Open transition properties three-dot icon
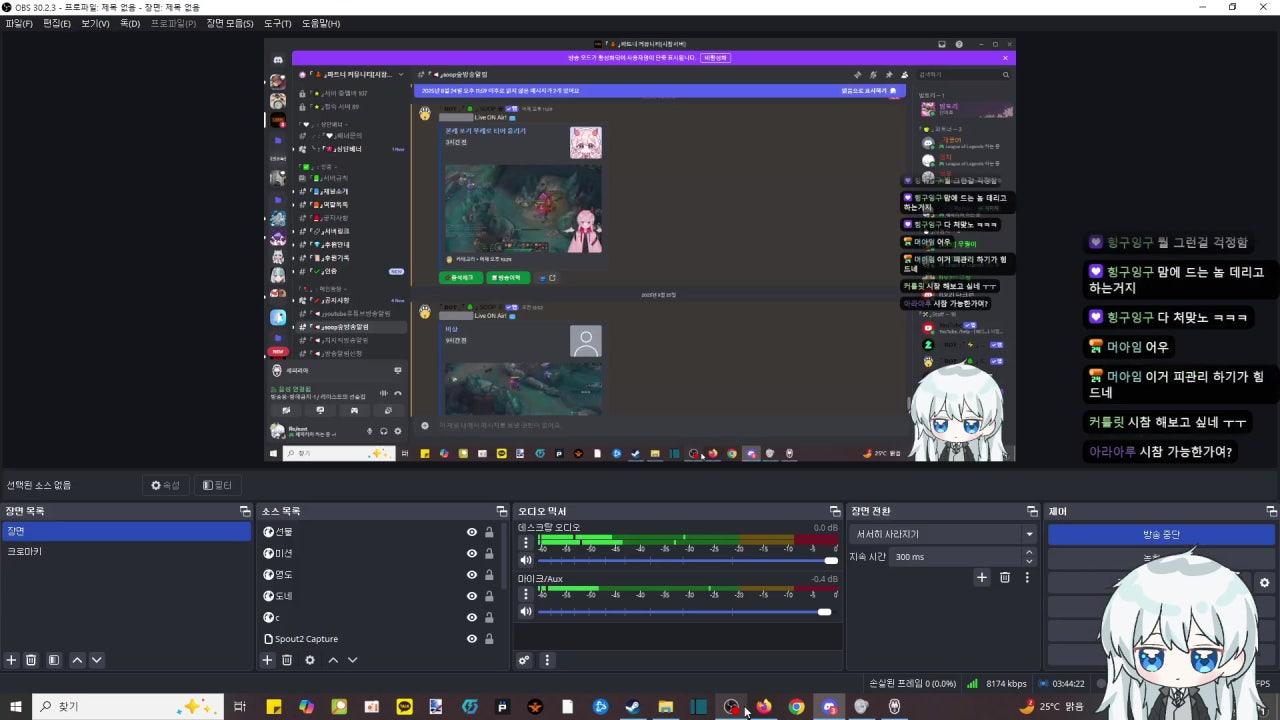Viewport: 1280px width, 720px height. (1027, 577)
